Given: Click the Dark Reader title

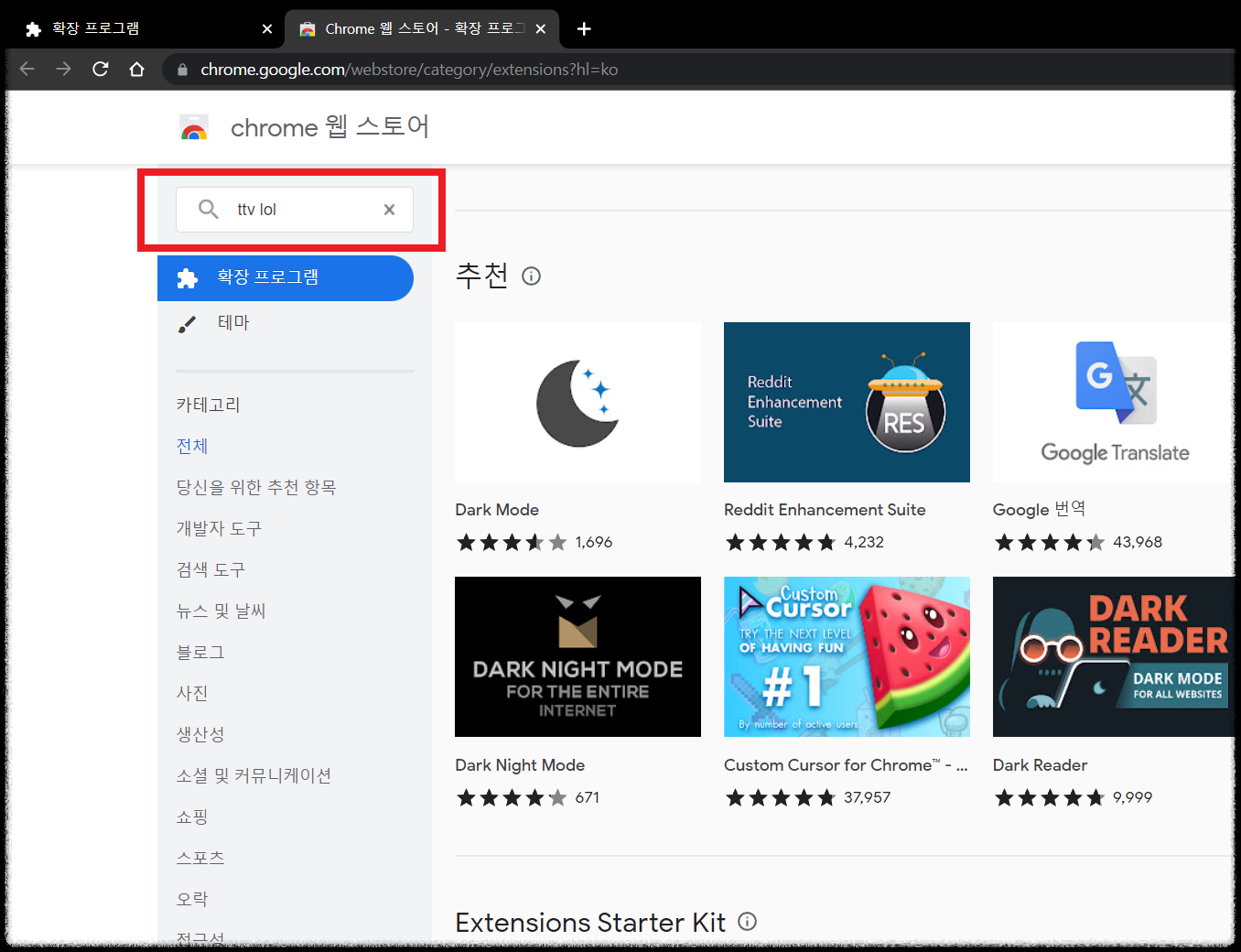Looking at the screenshot, I should (x=1040, y=765).
